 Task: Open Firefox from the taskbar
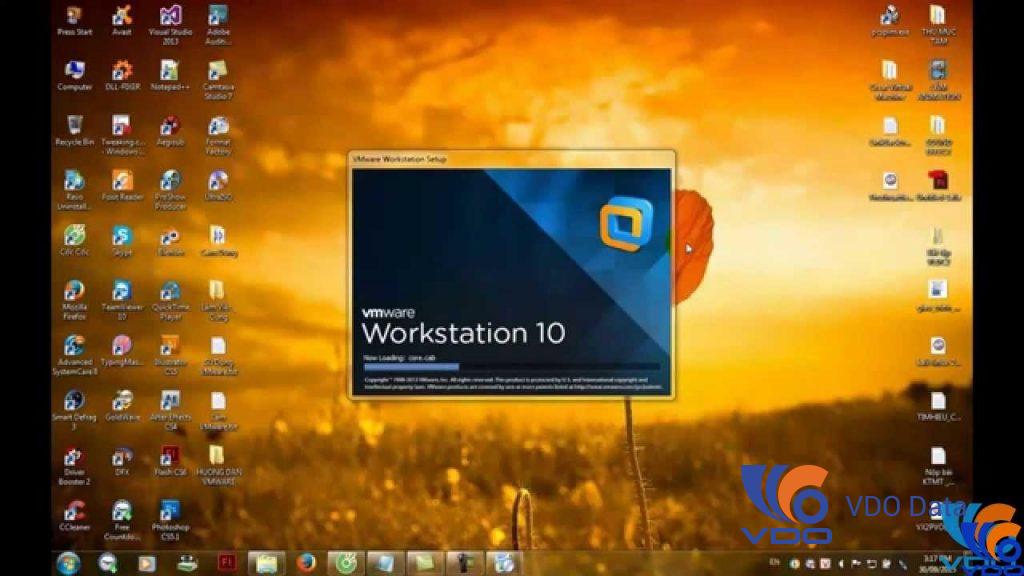tap(305, 562)
